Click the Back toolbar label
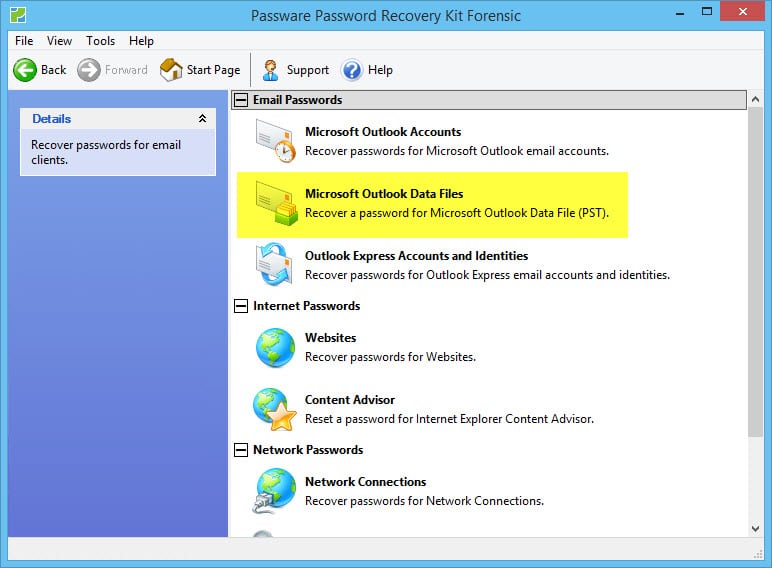This screenshot has width=772, height=568. click(x=54, y=70)
